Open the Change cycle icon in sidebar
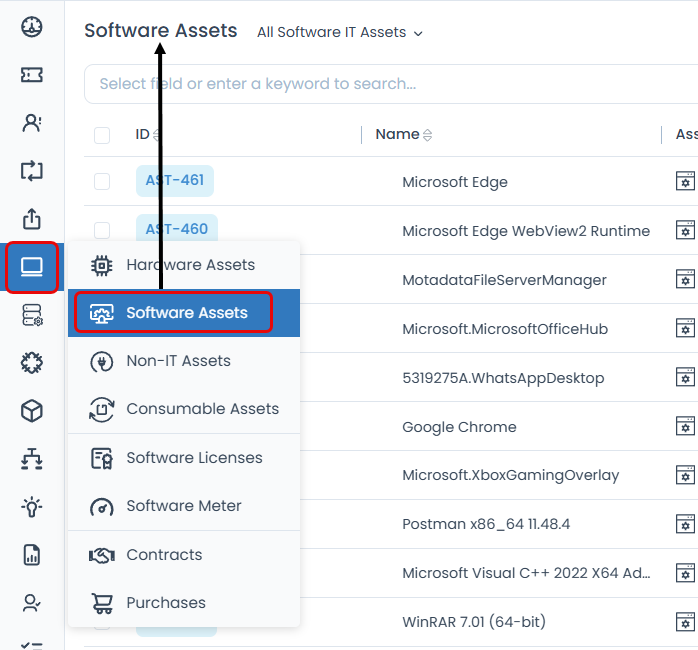 pos(32,171)
